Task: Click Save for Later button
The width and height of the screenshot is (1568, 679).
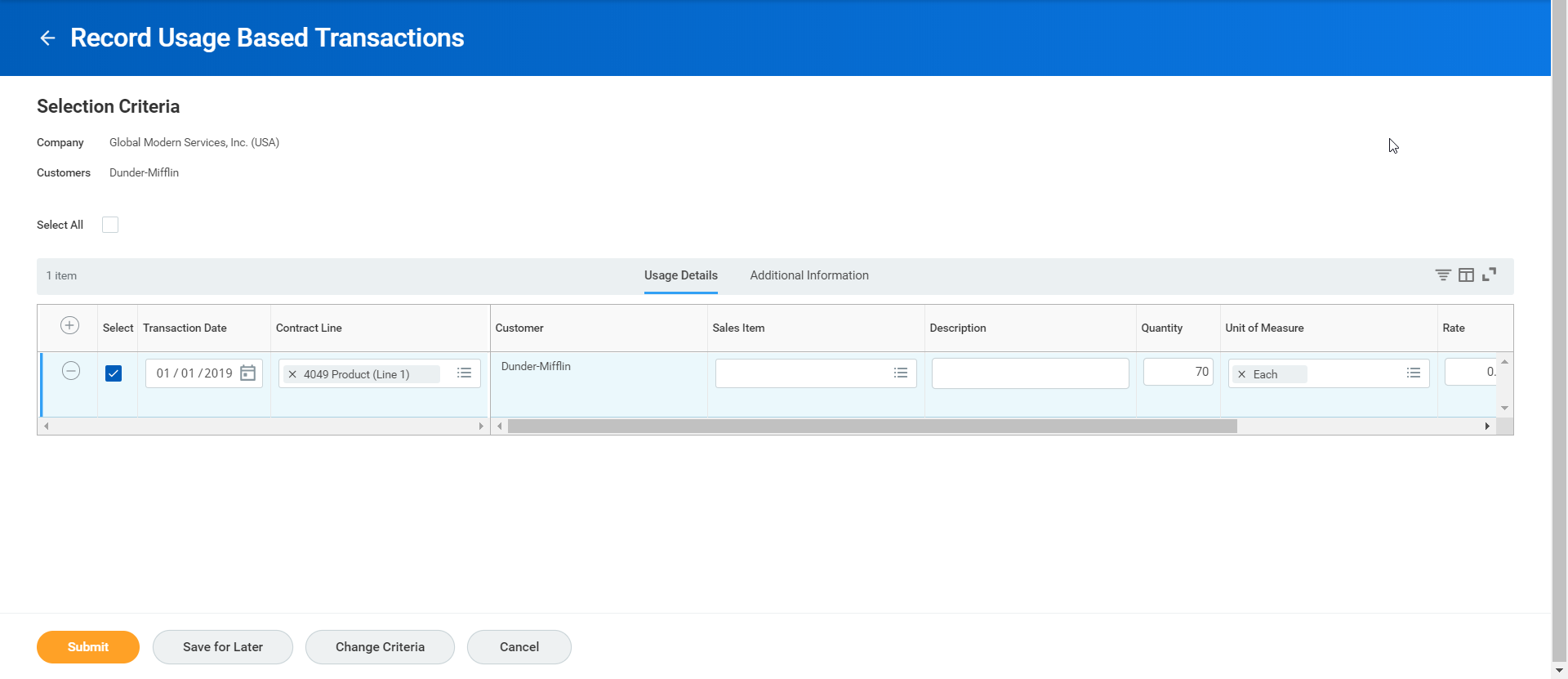Action: click(x=223, y=647)
